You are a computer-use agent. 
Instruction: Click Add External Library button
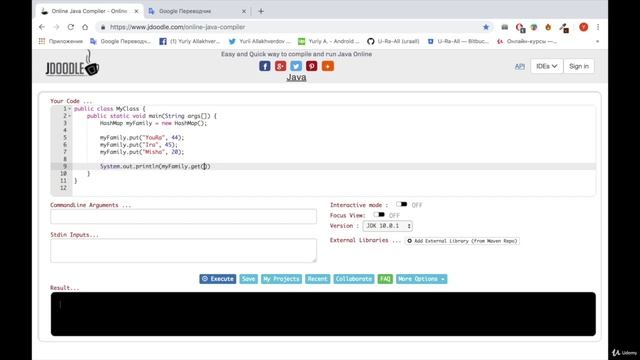click(462, 241)
